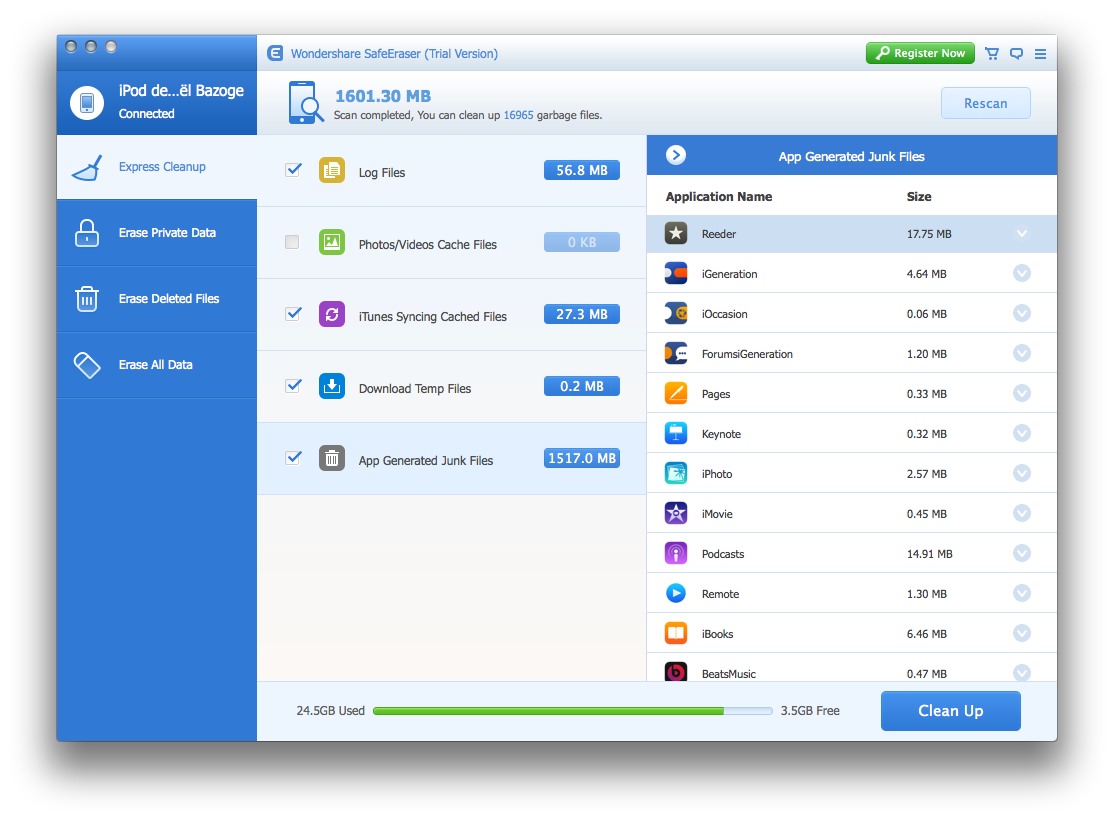Click the Register Now button
Viewport: 1114px width, 820px height.
tap(920, 53)
